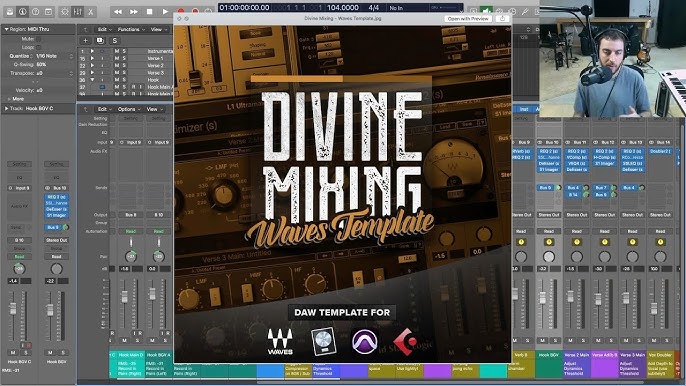Image resolution: width=686 pixels, height=386 pixels.
Task: Open the tracks area Functions menu
Action: coord(130,29)
